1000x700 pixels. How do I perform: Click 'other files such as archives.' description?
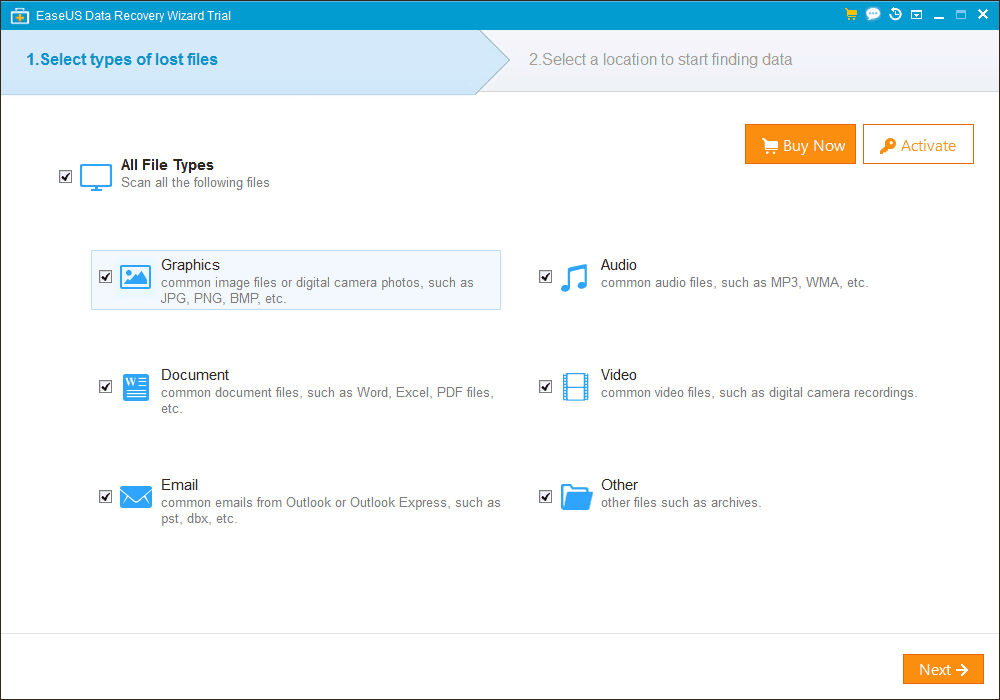[681, 503]
